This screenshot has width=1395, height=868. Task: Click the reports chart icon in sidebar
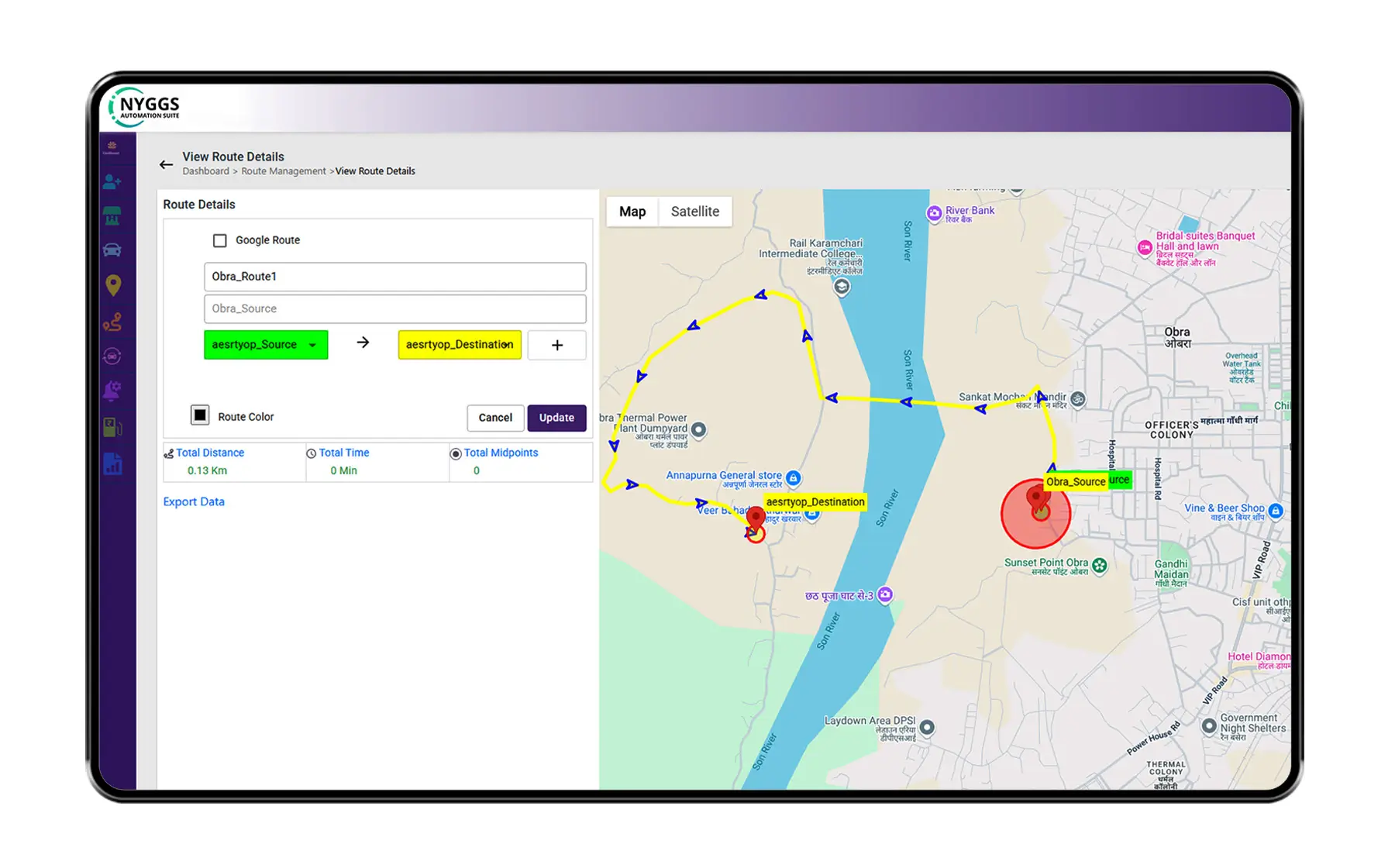[112, 463]
